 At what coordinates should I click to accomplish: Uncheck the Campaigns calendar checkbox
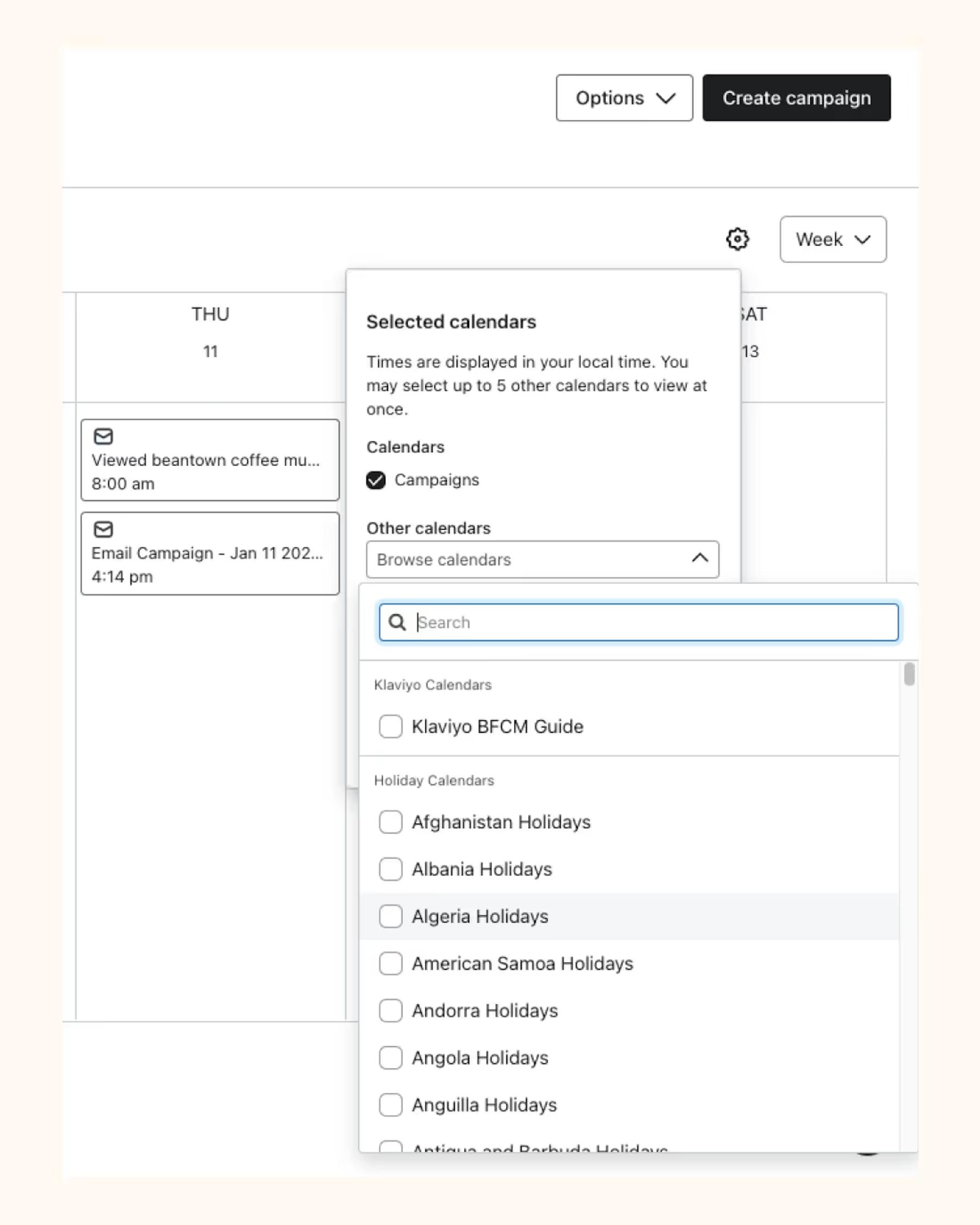(x=376, y=480)
